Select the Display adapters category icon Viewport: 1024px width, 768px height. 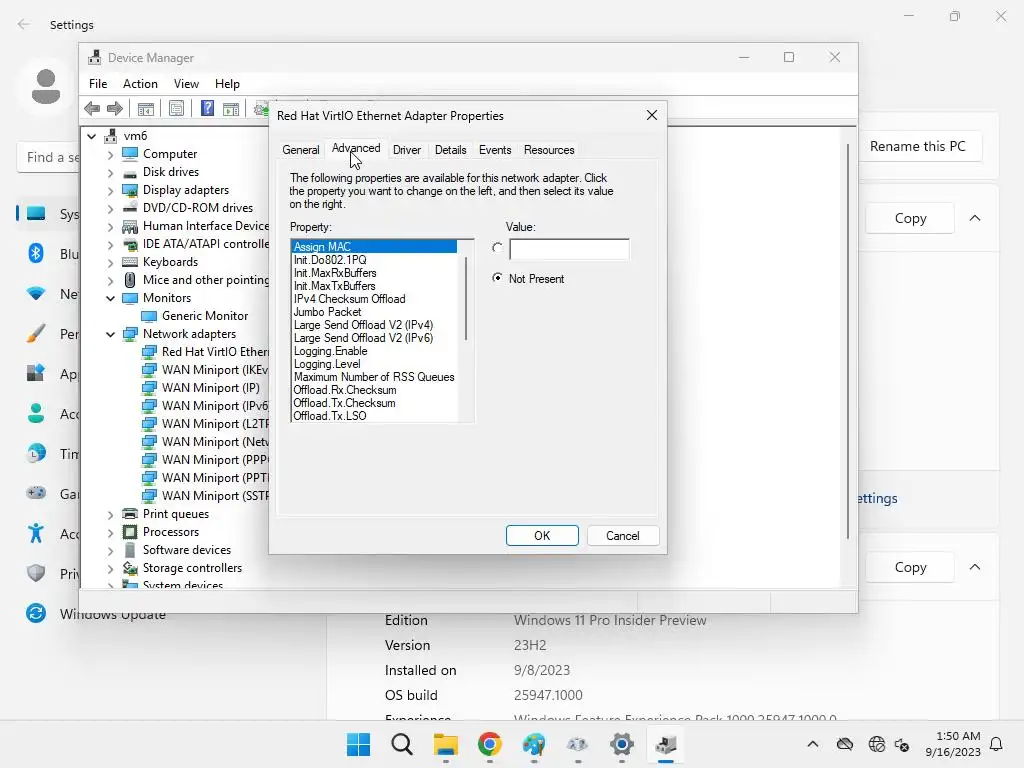(x=130, y=190)
